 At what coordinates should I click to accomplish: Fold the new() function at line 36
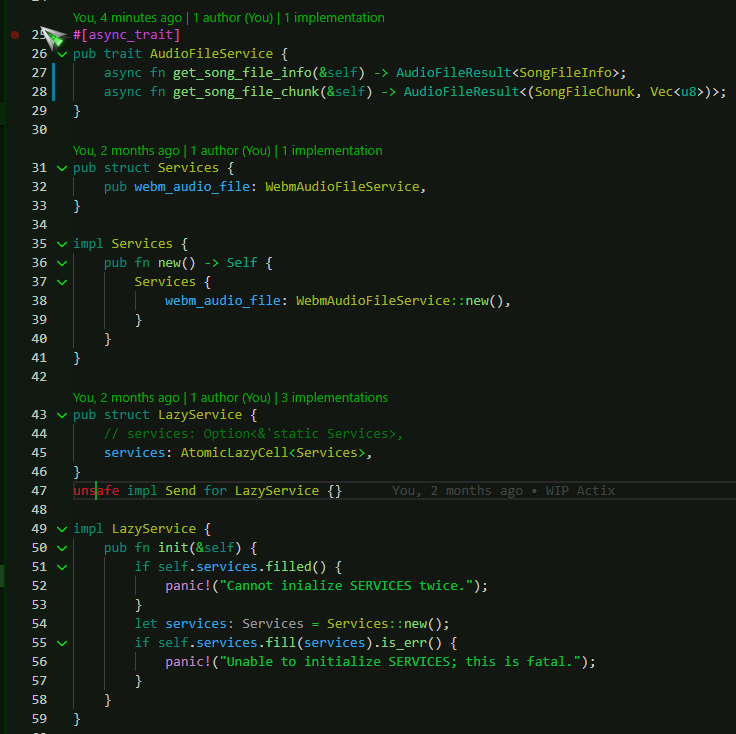pos(62,263)
